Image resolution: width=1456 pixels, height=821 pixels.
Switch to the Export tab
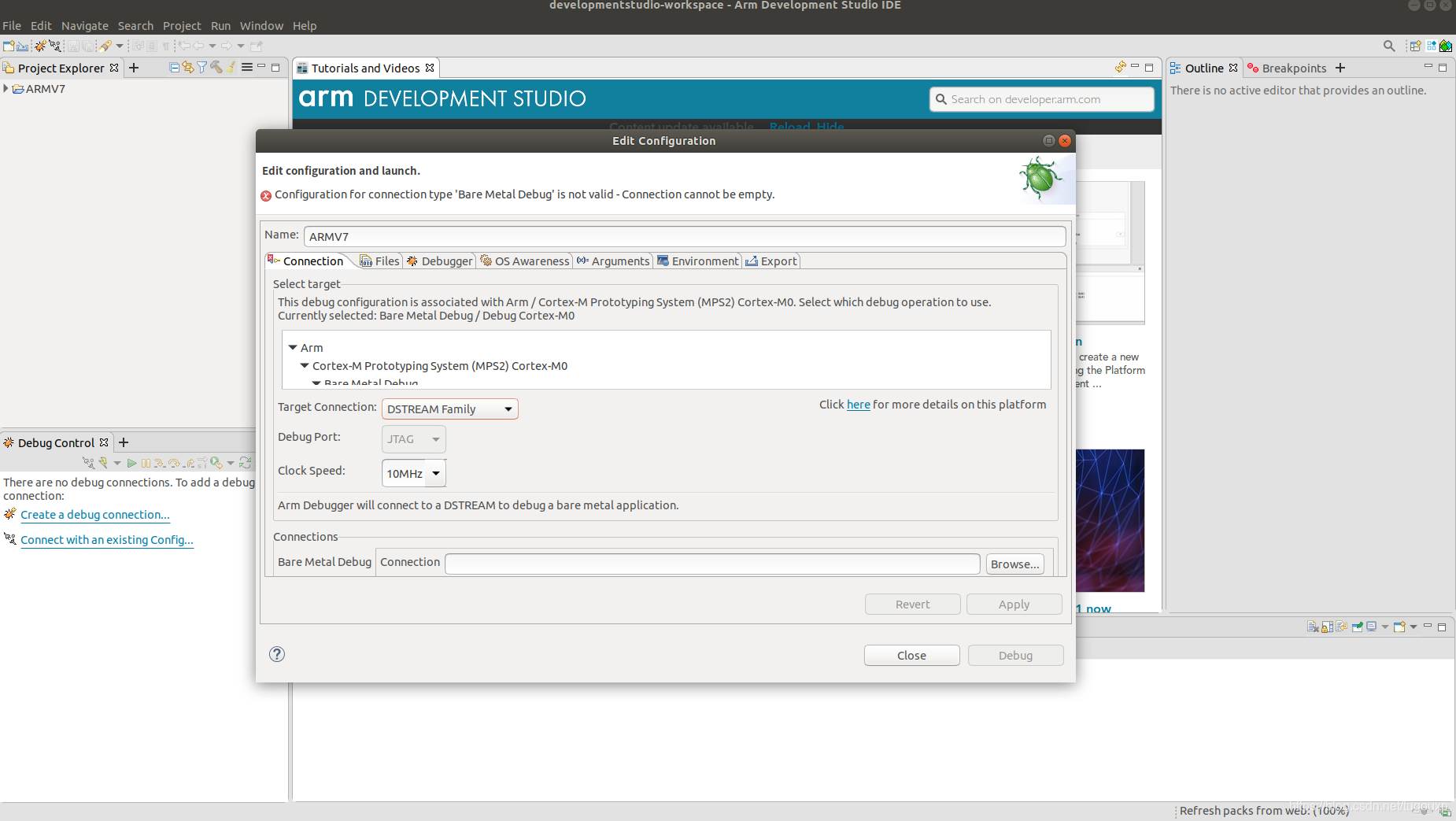point(771,261)
